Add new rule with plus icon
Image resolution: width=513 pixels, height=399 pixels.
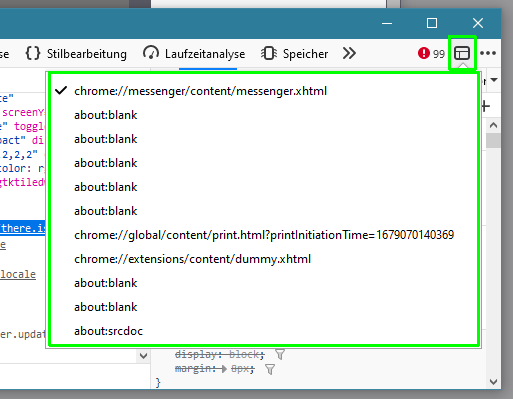click(486, 106)
